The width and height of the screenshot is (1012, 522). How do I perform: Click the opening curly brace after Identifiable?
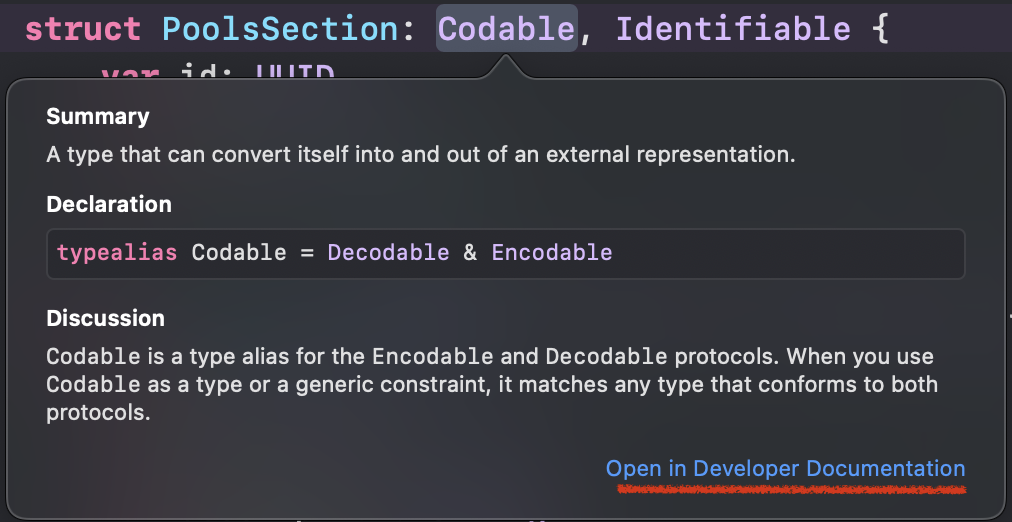[878, 28]
